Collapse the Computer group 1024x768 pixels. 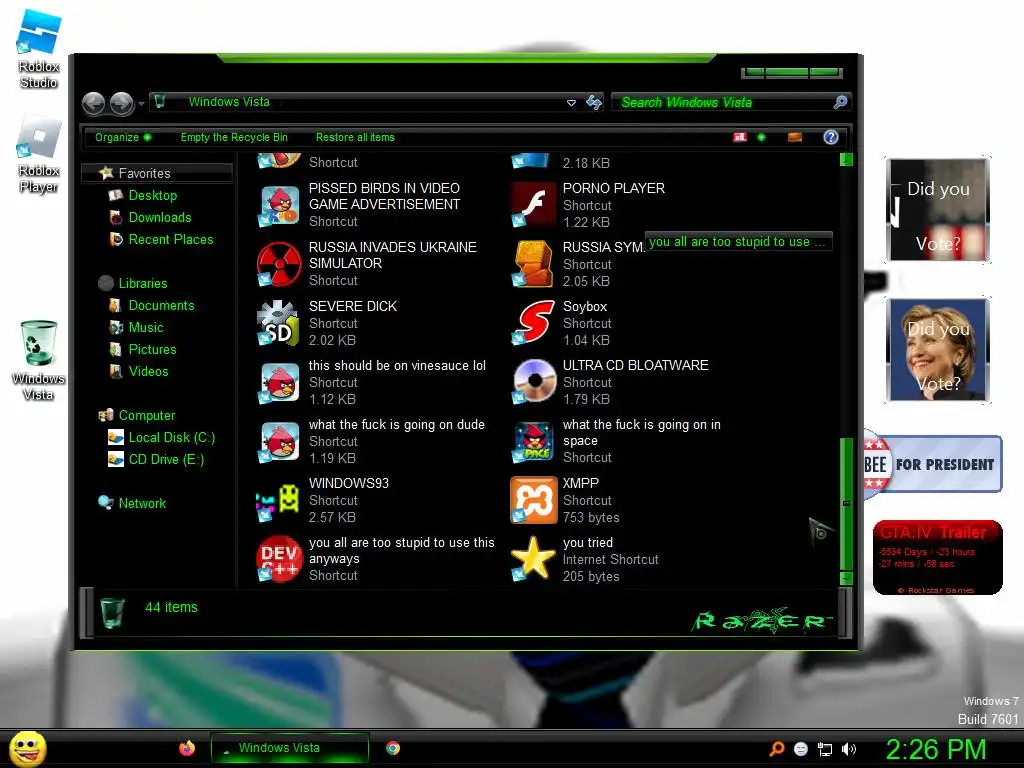[x=146, y=415]
